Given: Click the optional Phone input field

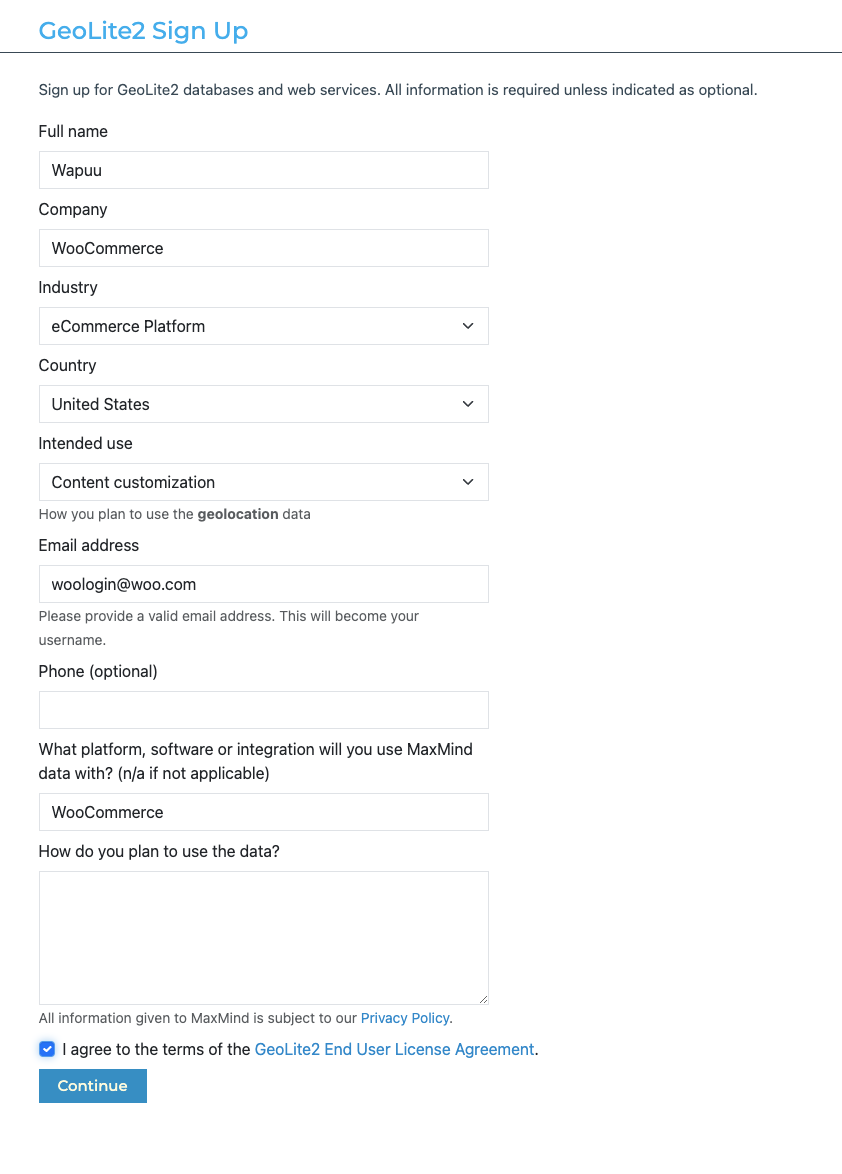Looking at the screenshot, I should (x=263, y=710).
